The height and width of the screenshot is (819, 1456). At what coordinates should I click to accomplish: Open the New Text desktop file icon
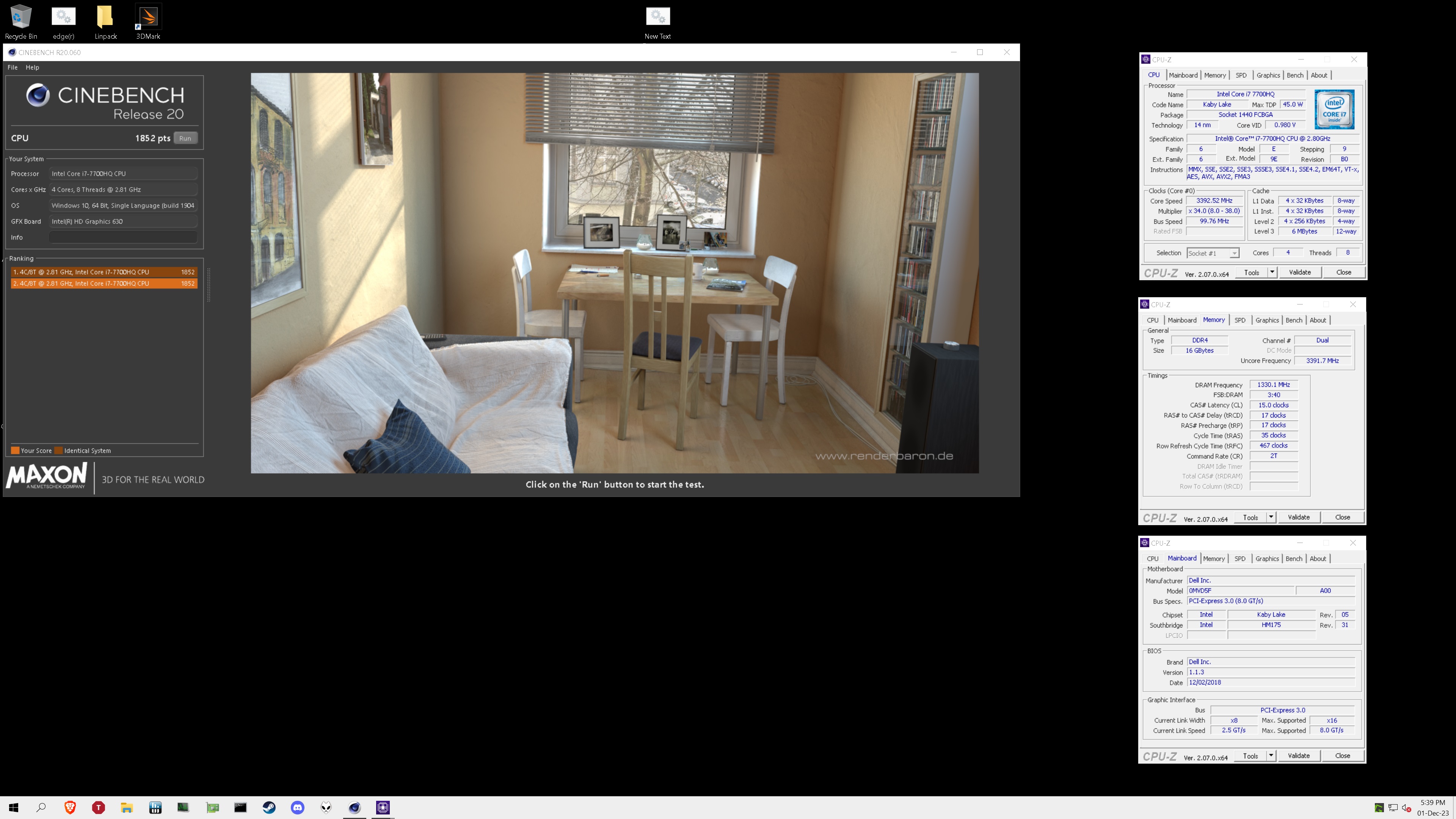[x=658, y=22]
